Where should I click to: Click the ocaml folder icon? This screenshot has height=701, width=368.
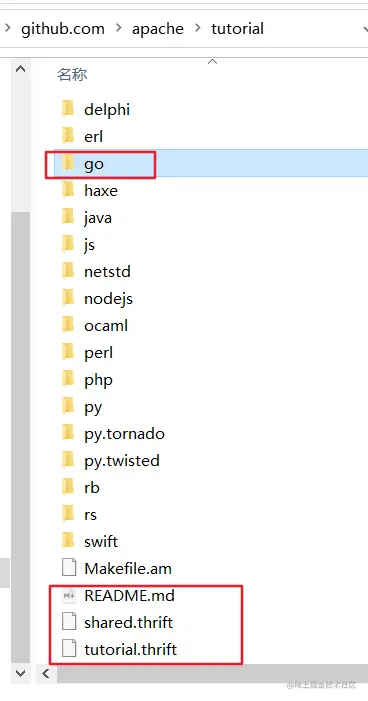coord(68,325)
